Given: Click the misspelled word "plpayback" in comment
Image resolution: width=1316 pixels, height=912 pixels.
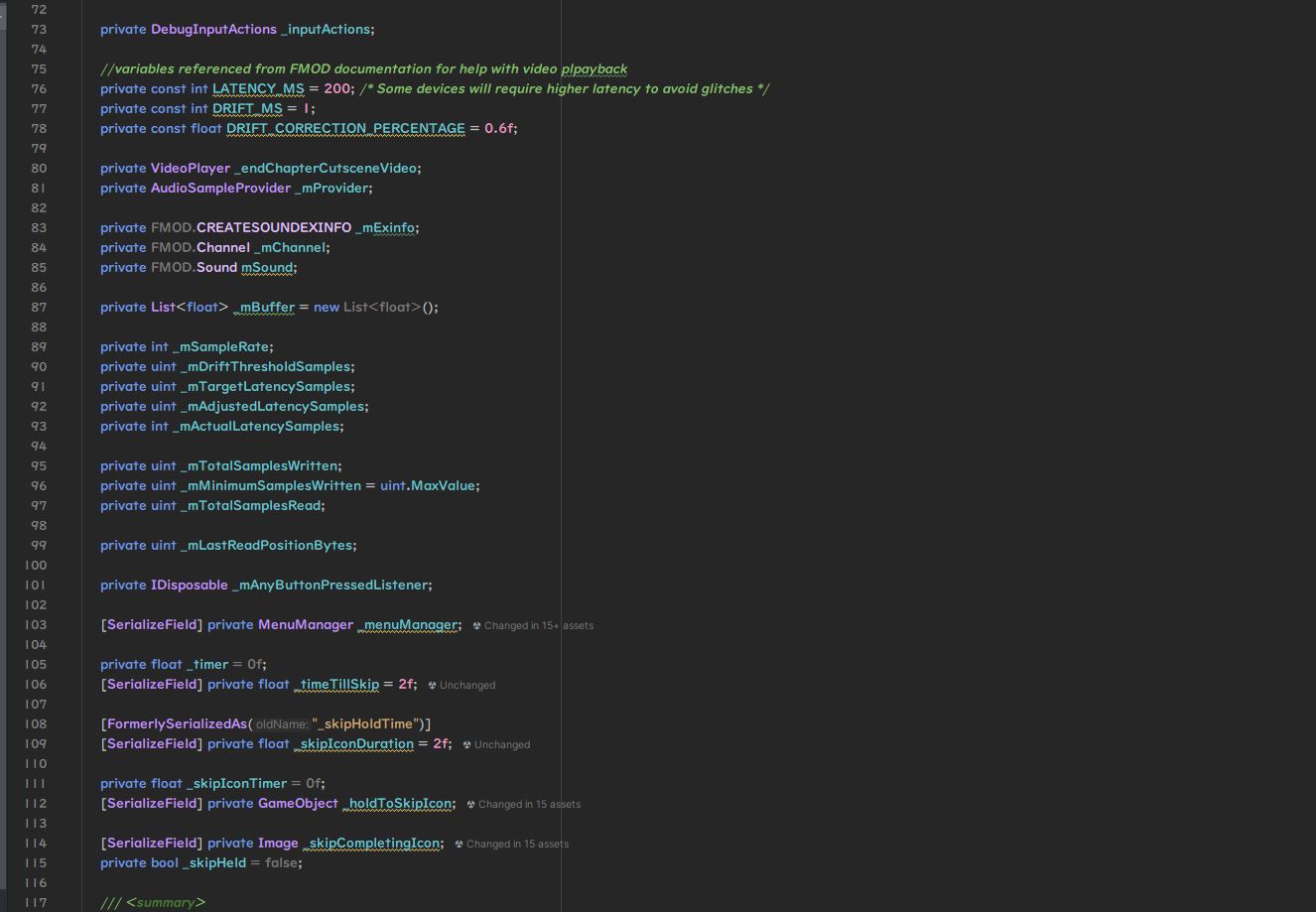Looking at the screenshot, I should (x=593, y=69).
